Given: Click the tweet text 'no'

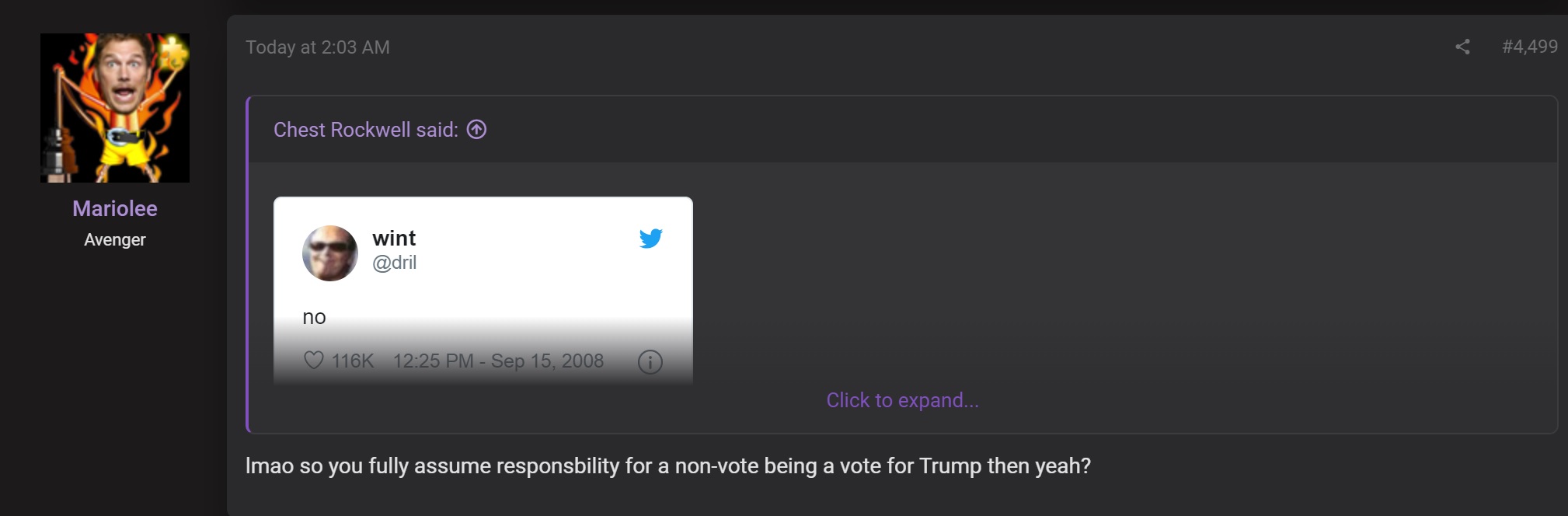Looking at the screenshot, I should pos(314,317).
